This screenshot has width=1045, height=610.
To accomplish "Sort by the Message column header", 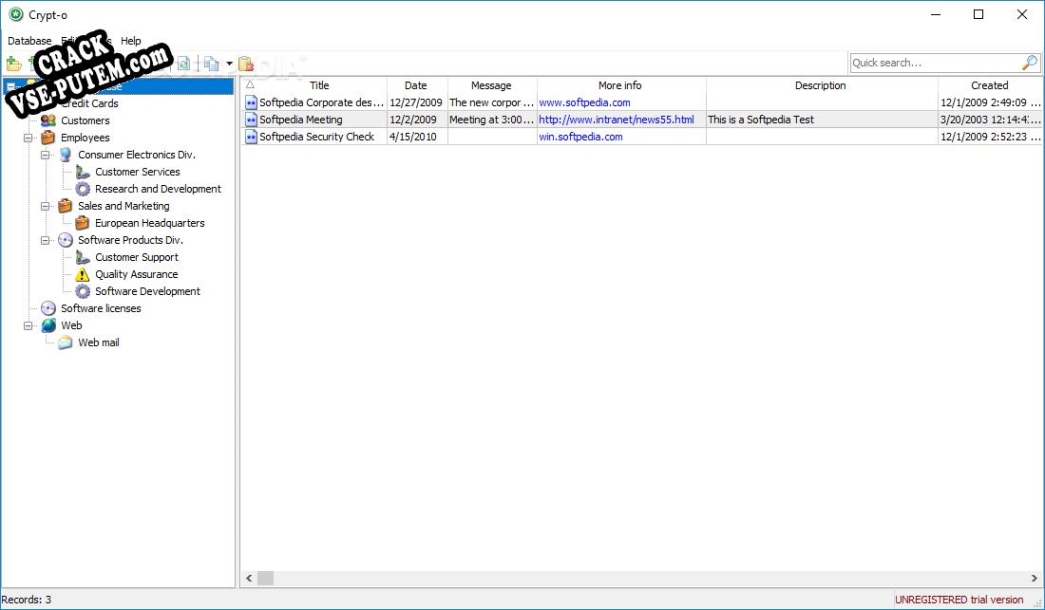I will pos(491,85).
